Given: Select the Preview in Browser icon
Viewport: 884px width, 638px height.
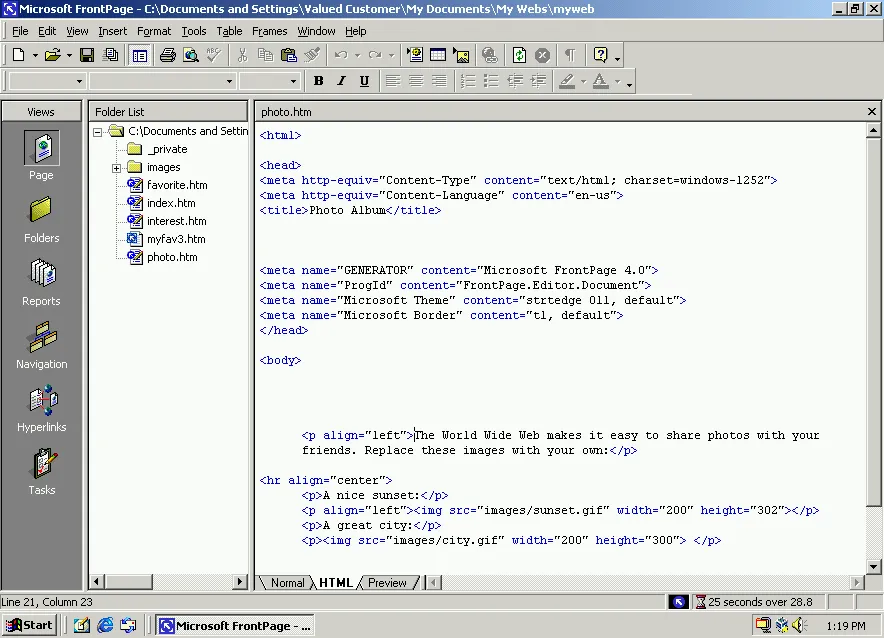Looking at the screenshot, I should coord(190,54).
